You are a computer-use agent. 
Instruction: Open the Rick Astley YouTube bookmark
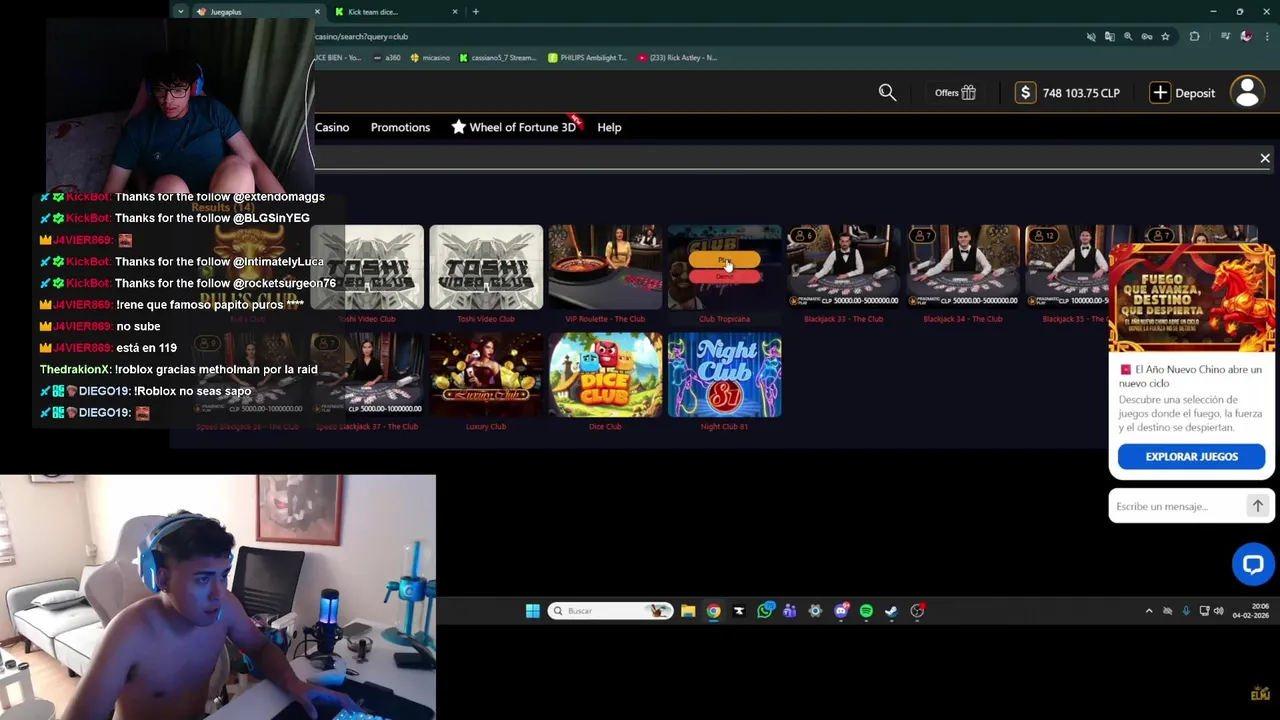point(678,58)
